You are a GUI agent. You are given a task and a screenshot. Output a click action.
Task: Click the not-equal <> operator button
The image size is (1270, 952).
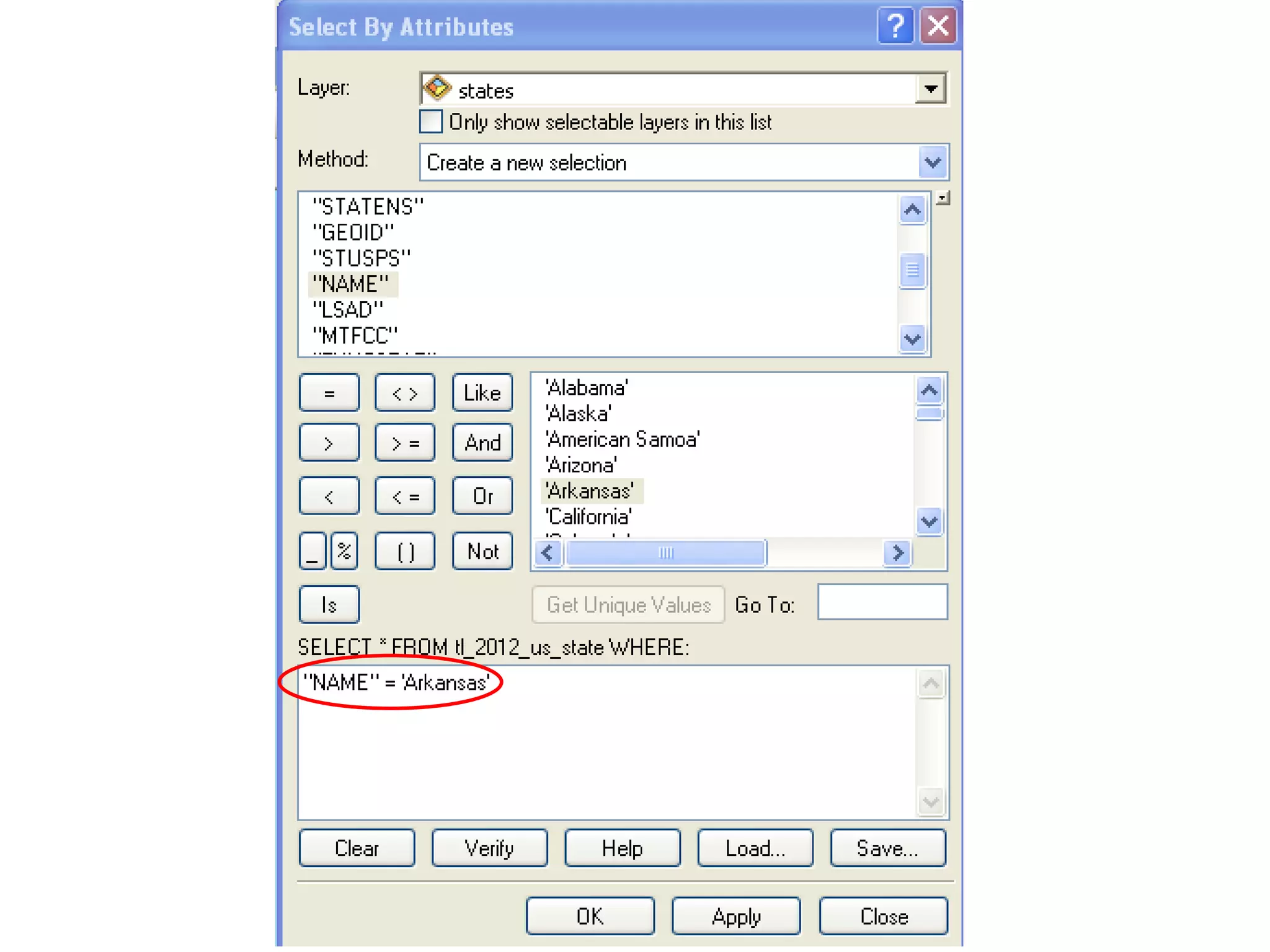click(x=404, y=393)
